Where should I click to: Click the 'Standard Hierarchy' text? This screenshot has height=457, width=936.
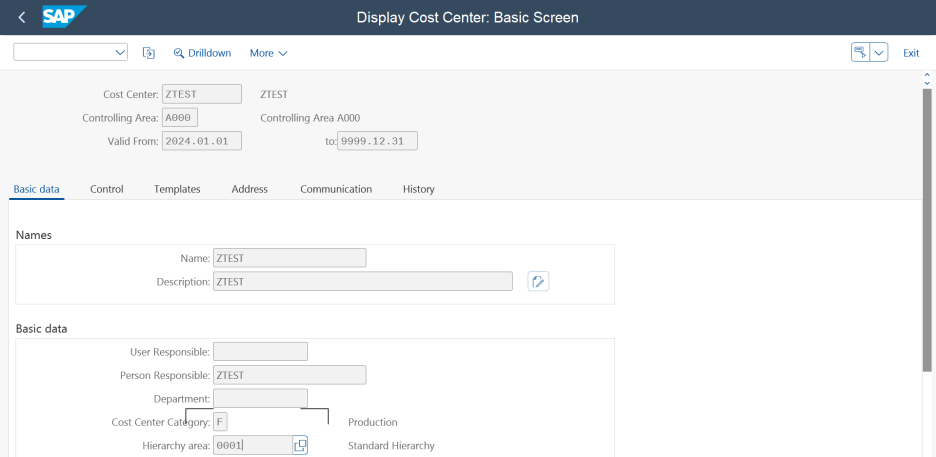(392, 446)
